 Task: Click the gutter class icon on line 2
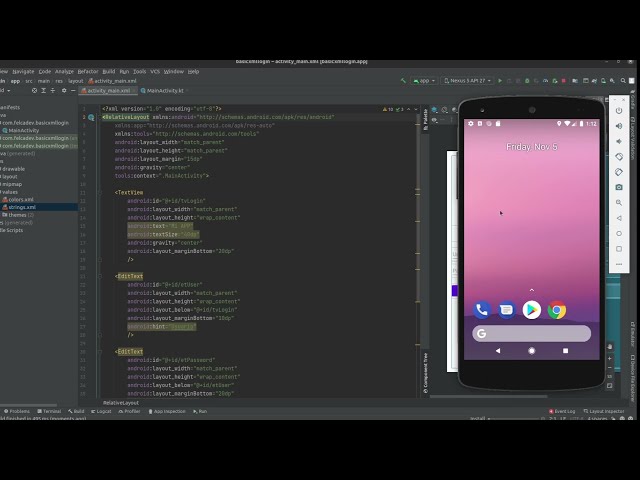pyautogui.click(x=91, y=118)
